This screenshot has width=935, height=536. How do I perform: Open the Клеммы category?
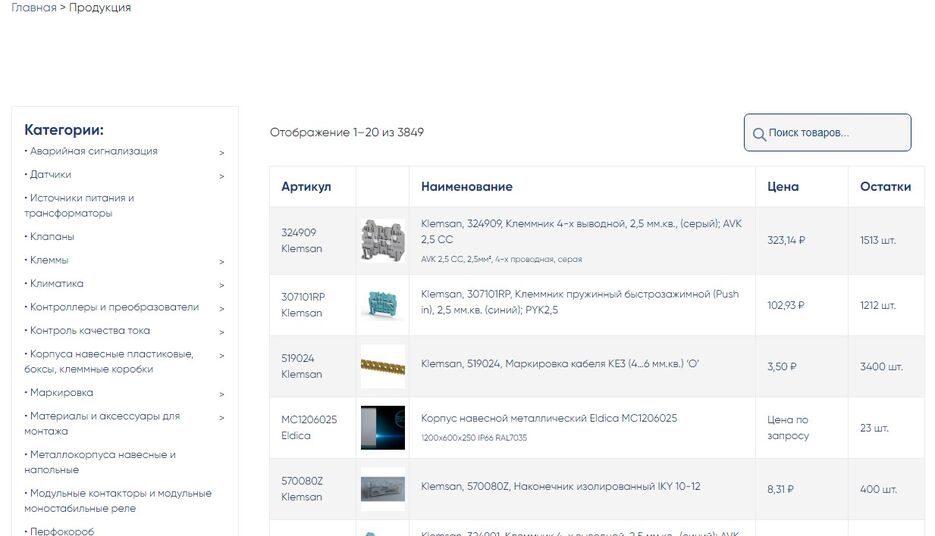tap(49, 260)
